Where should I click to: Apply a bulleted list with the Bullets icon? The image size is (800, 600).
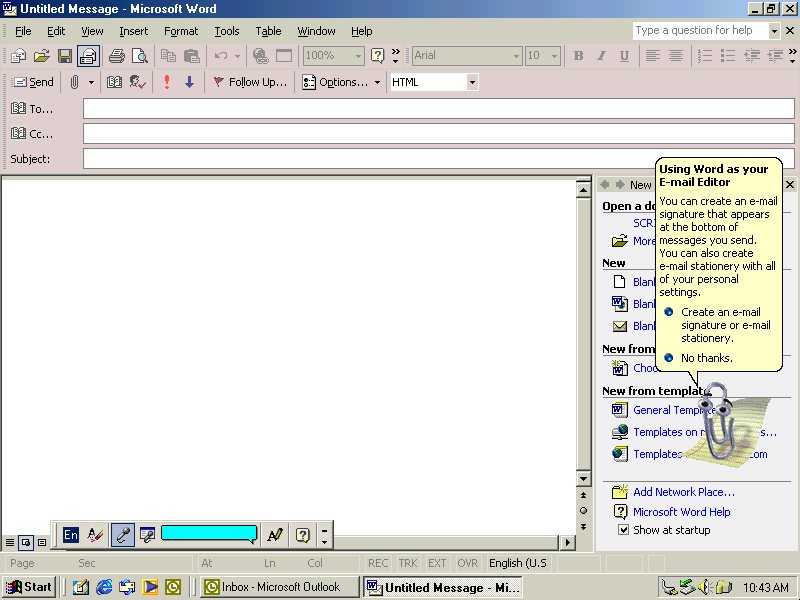tap(728, 56)
